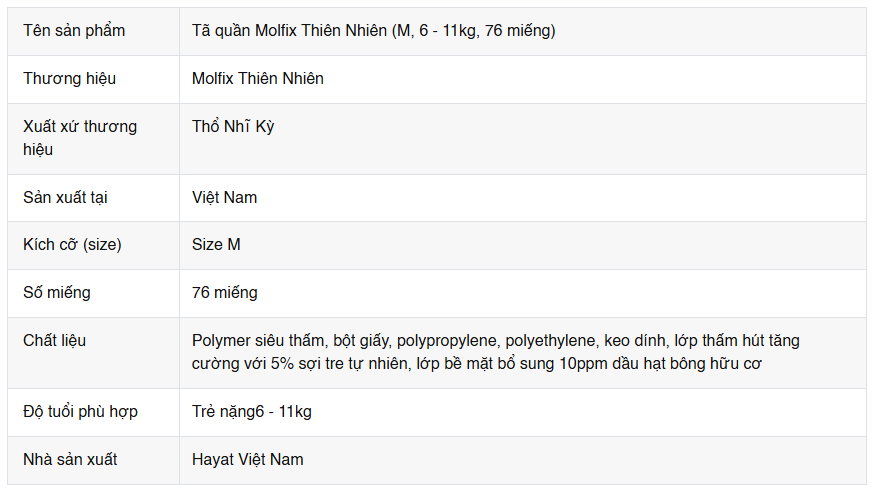
Task: Select the "76 miếng" value cell
Action: click(x=225, y=293)
